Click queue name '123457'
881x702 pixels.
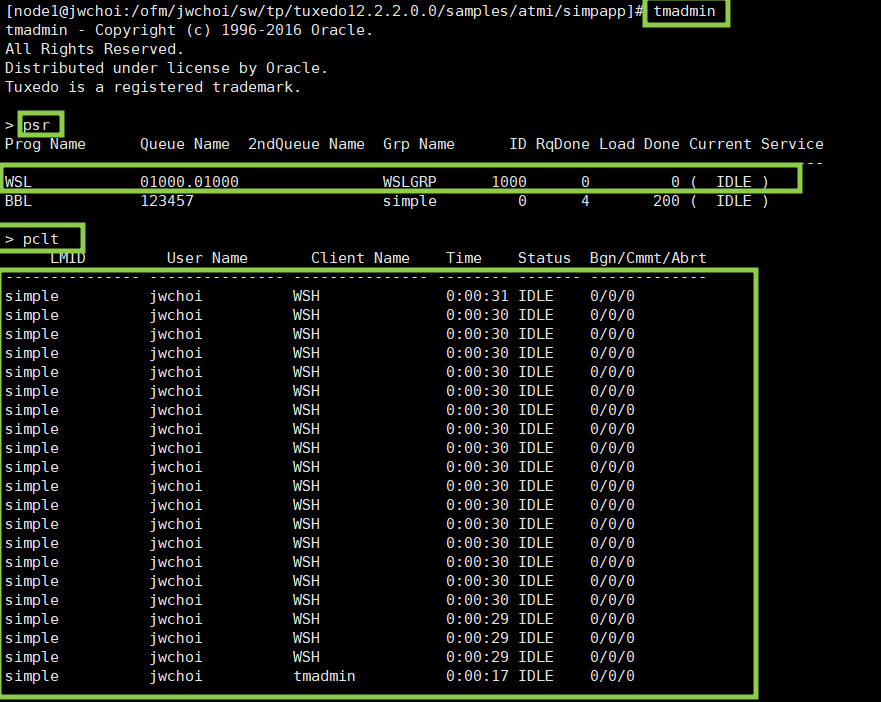coord(167,201)
